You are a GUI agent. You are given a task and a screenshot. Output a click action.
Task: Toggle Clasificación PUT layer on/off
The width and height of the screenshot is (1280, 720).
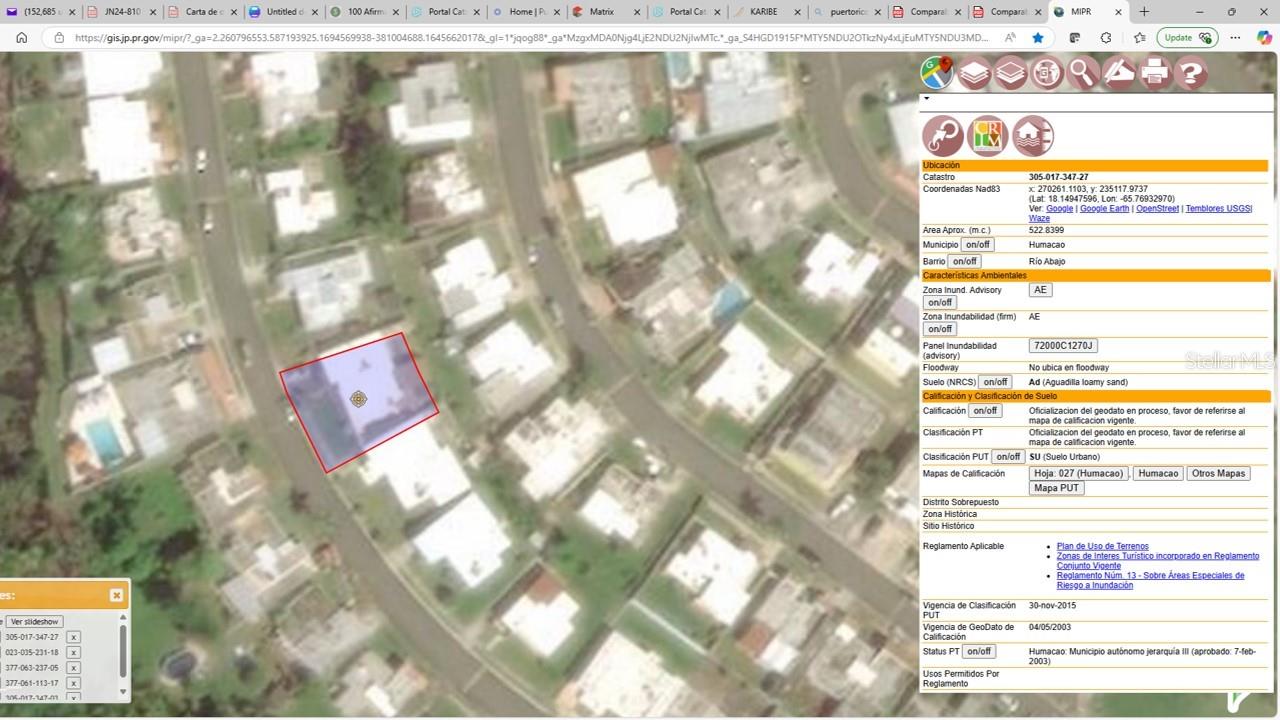[x=1007, y=457]
